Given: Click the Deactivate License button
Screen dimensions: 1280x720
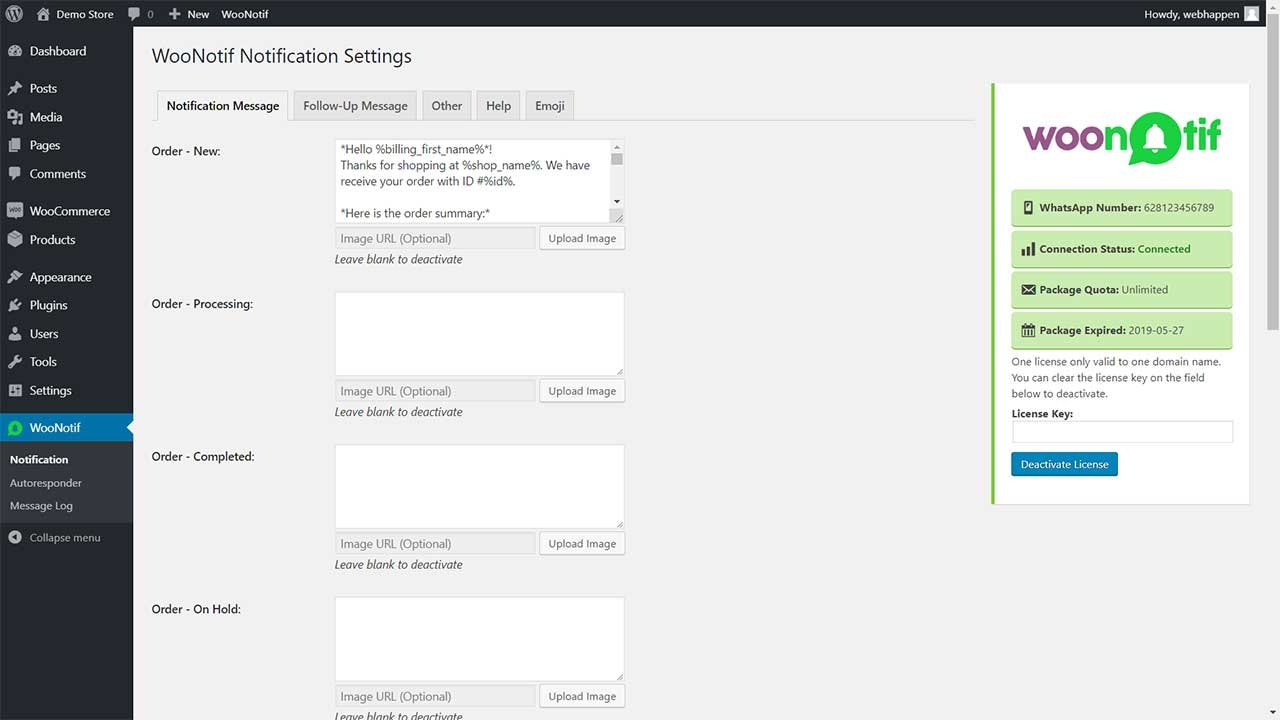Looking at the screenshot, I should click(1064, 464).
